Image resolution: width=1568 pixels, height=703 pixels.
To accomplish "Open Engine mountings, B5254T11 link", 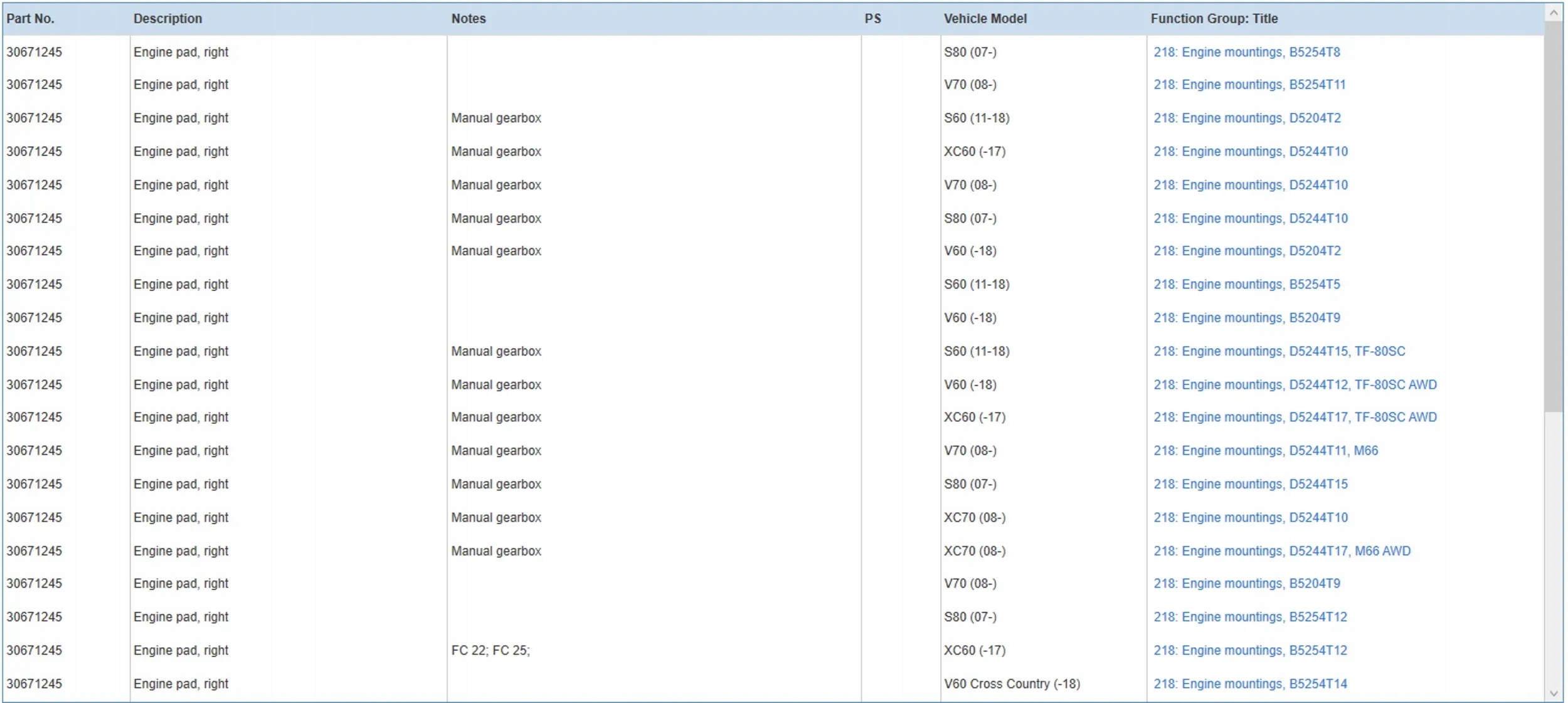I will (1249, 85).
